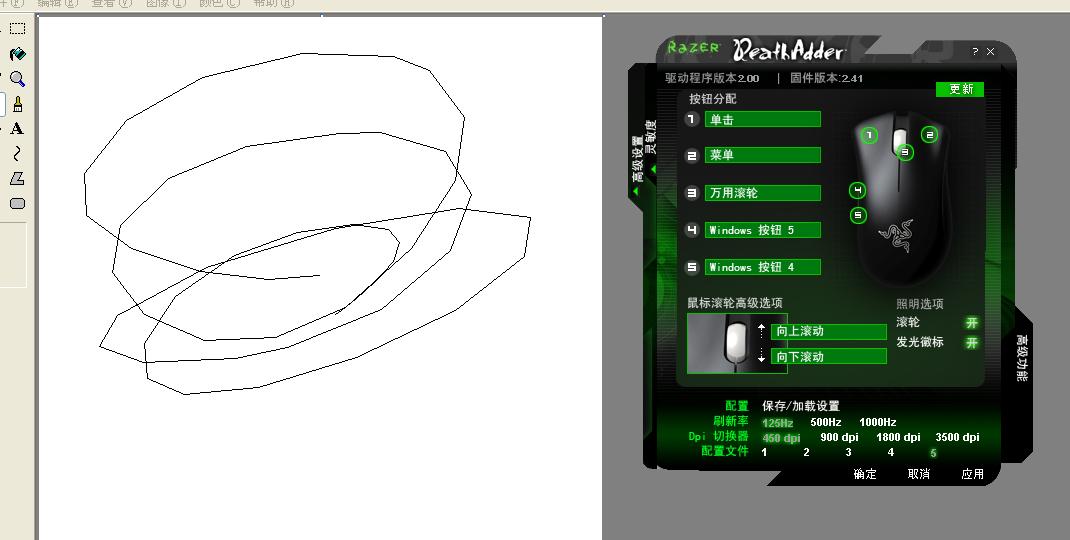
Task: Switch to profile 3 in 配置文件 row
Action: click(848, 452)
